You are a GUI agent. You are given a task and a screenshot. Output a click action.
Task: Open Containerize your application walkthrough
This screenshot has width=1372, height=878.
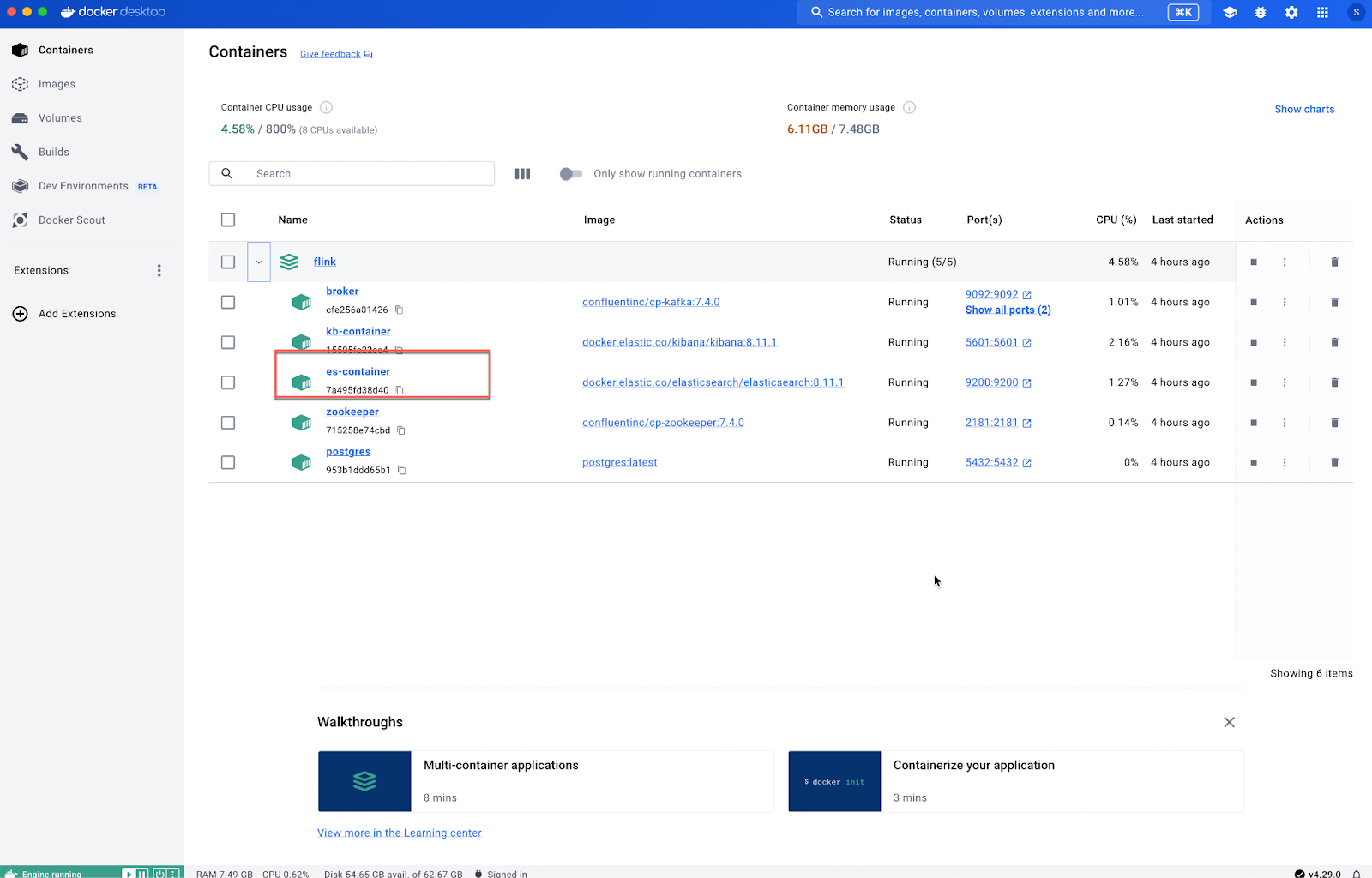(1016, 781)
